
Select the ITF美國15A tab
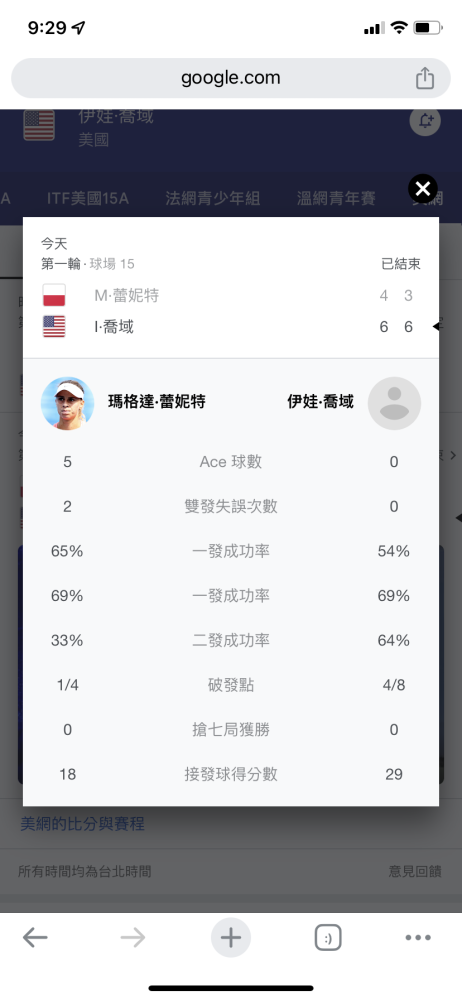87,198
